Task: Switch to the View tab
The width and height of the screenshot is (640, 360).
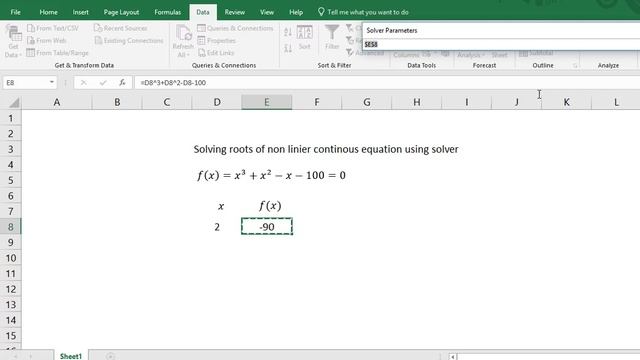Action: point(267,12)
